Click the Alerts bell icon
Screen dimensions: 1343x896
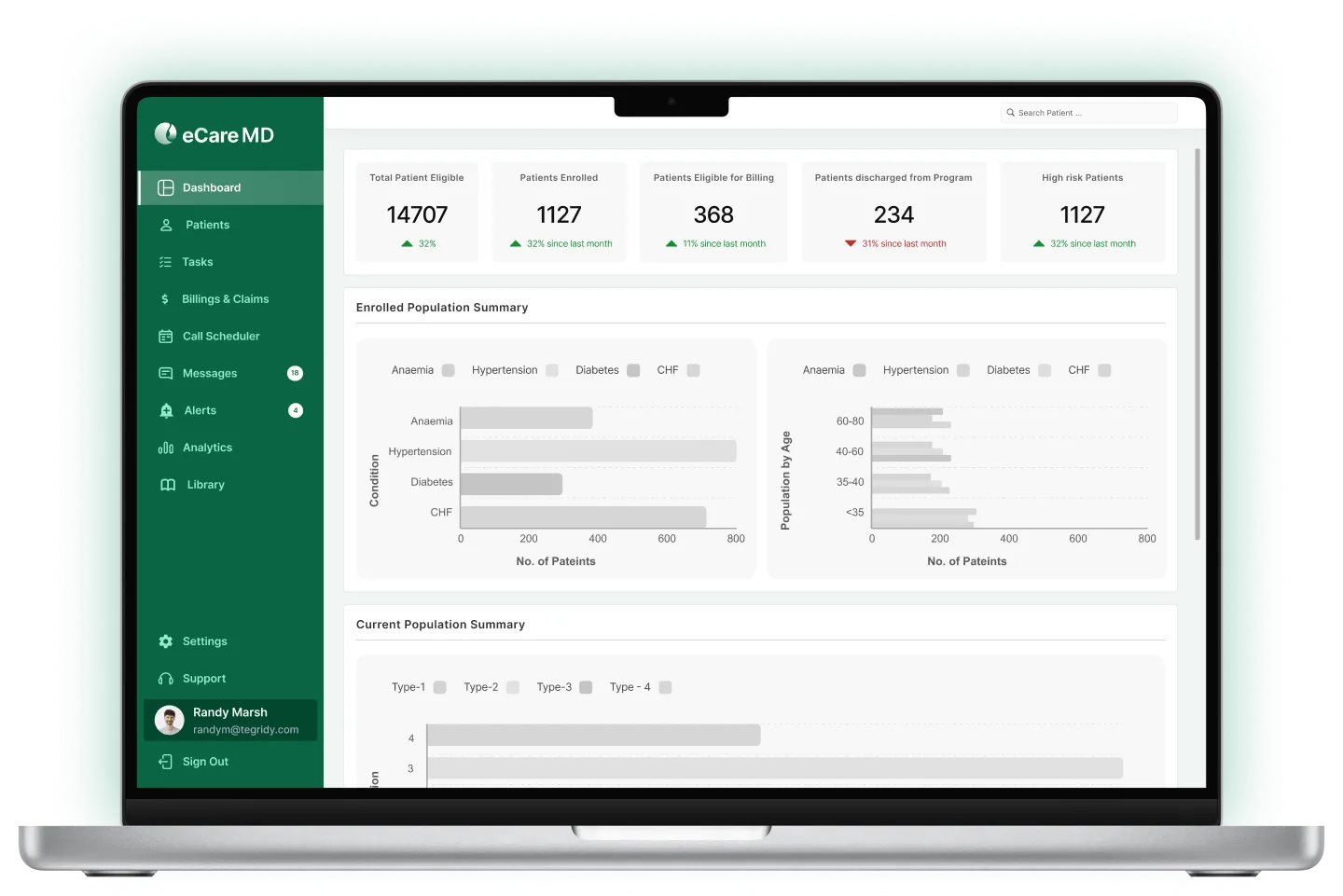pos(166,410)
